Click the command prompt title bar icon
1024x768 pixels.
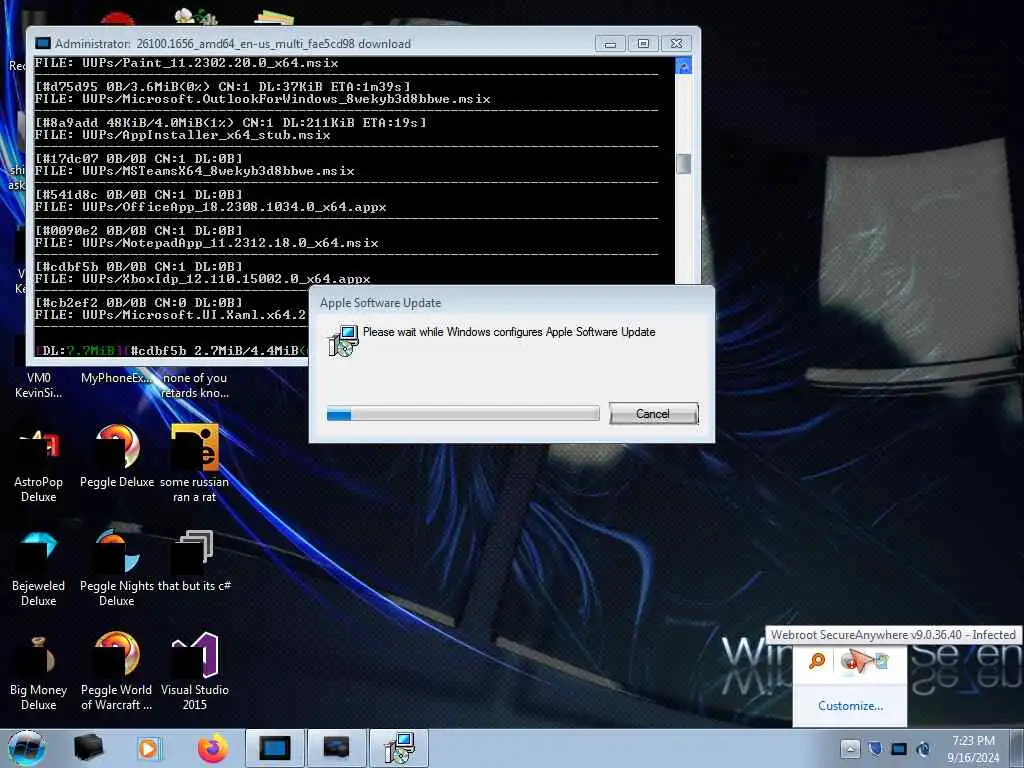43,44
